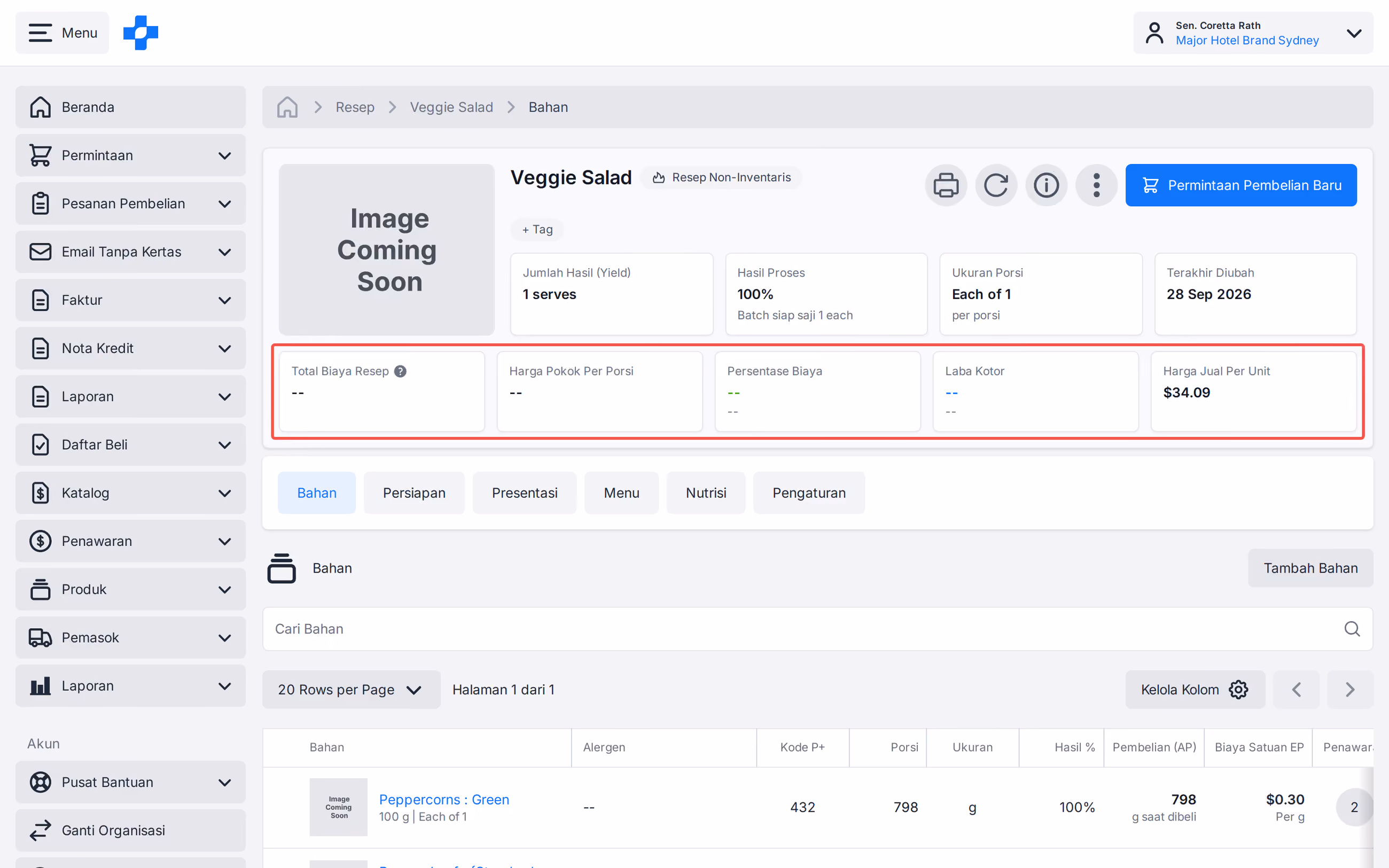
Task: Expand the Nota Kredit menu
Action: (130, 348)
